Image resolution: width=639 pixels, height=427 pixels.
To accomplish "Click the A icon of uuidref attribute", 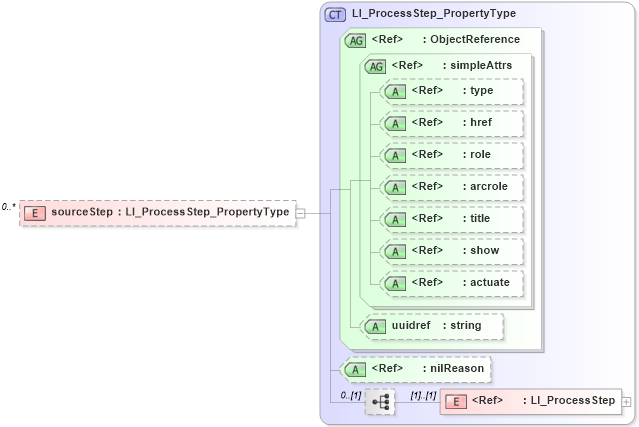I will point(375,326).
